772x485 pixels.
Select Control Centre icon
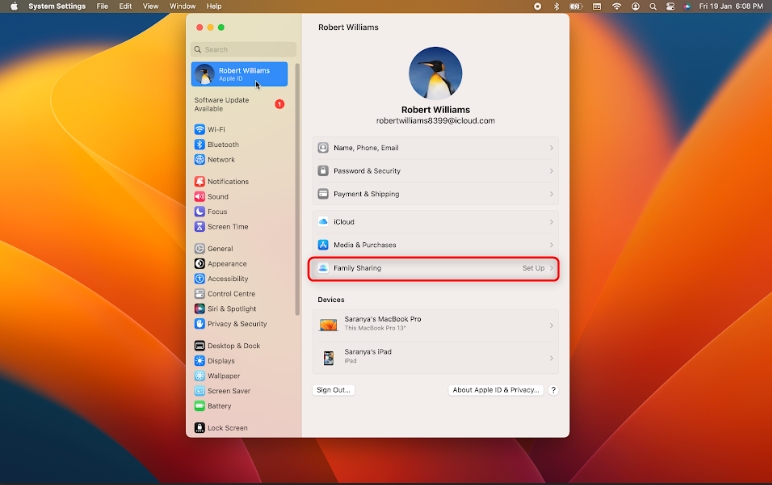point(199,293)
